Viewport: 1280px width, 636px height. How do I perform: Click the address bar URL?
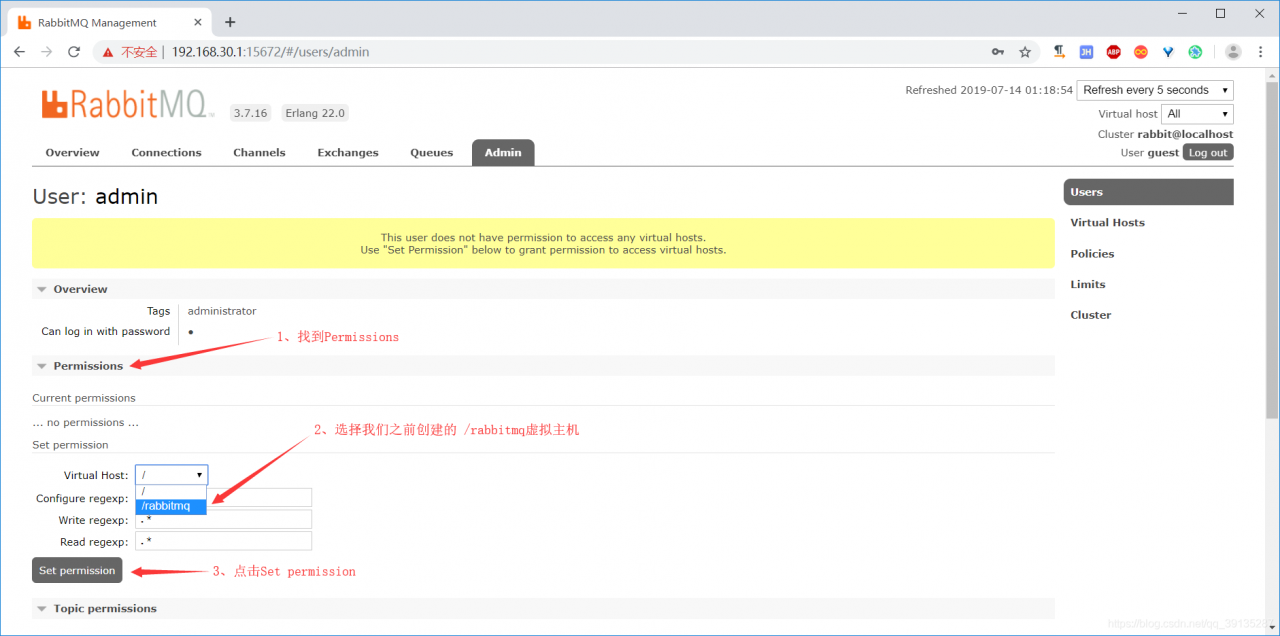pyautogui.click(x=270, y=52)
